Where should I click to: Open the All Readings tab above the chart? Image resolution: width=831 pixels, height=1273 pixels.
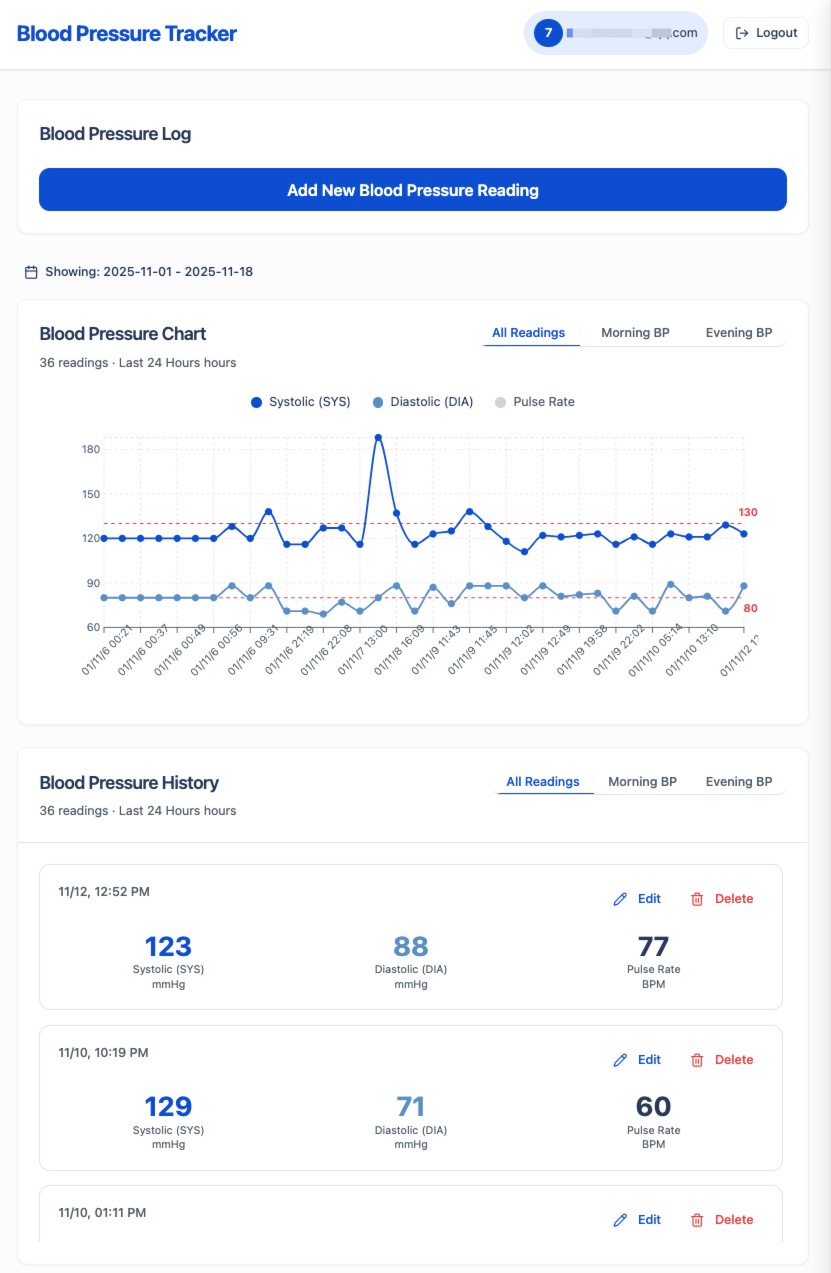(x=531, y=331)
